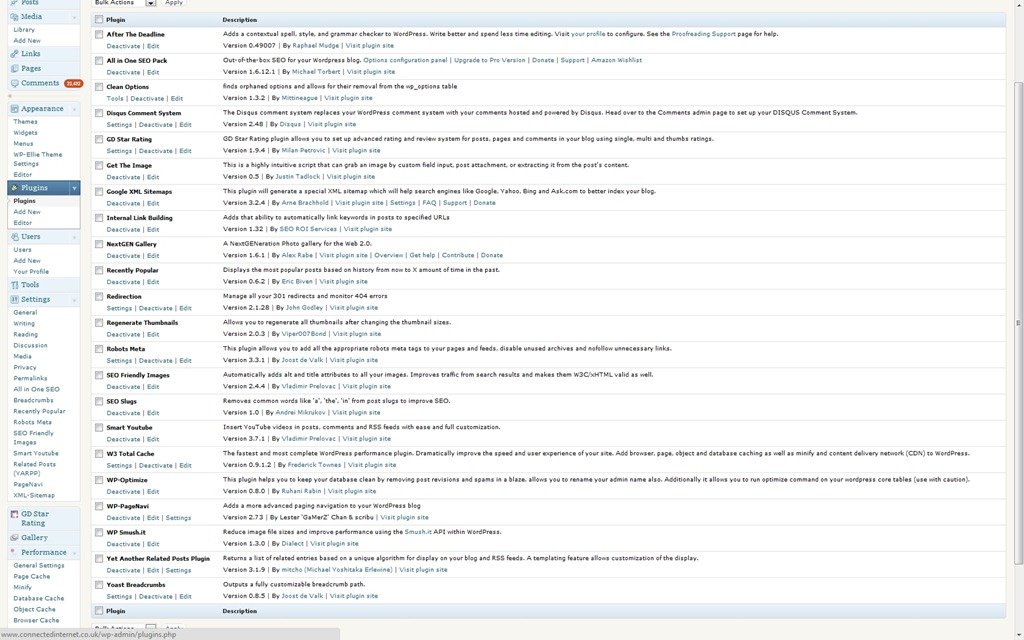Open Menus under Appearance
The image size is (1024, 640).
coord(23,144)
